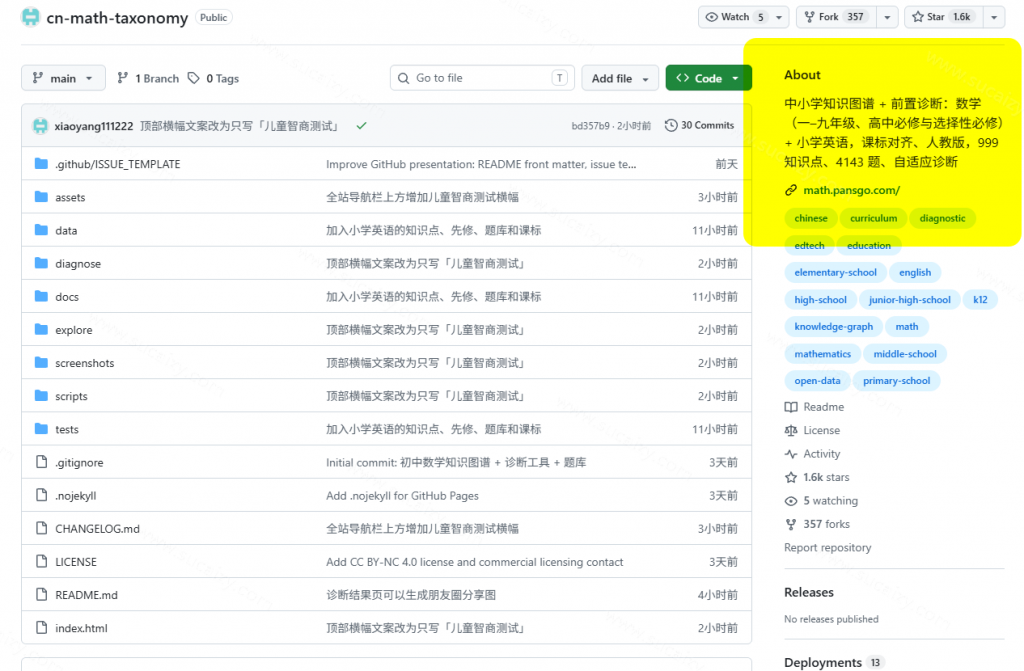Open the Activity pulse icon

tap(791, 454)
